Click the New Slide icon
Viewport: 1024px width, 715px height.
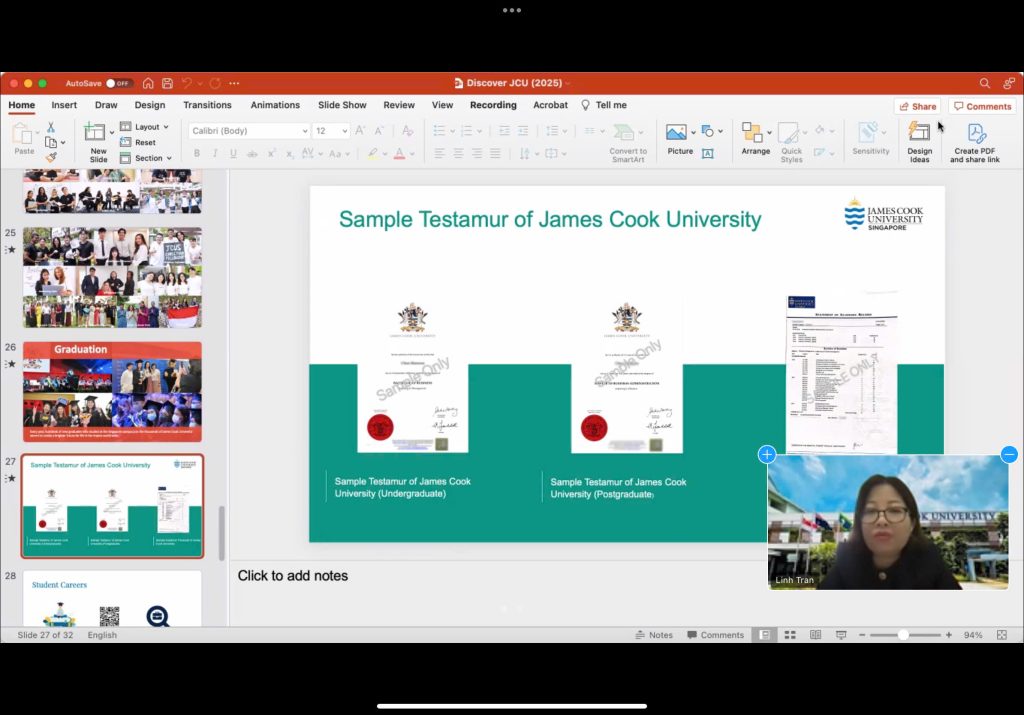[x=95, y=133]
